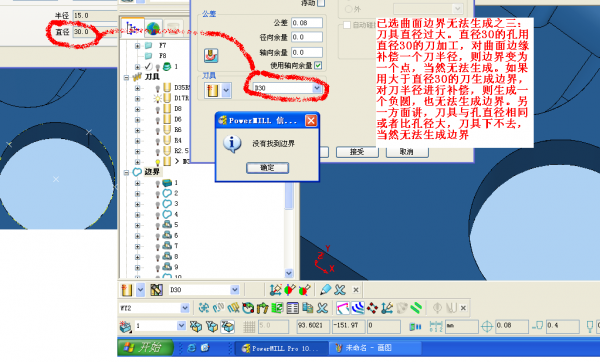The image size is (600, 362).
Task: Click the block calculation icon at bottom left
Action: tap(126, 326)
